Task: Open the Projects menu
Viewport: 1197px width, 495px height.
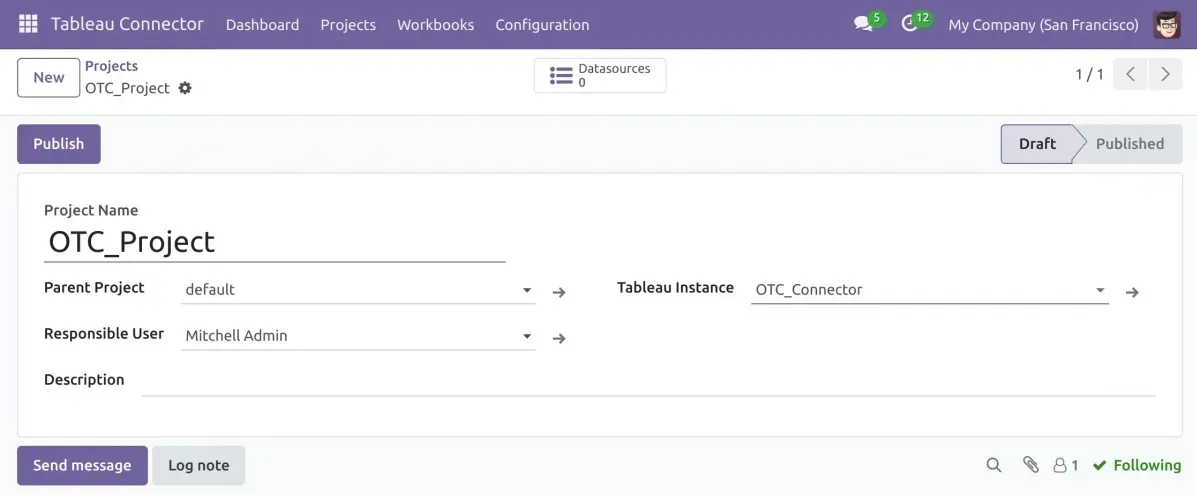Action: (348, 25)
